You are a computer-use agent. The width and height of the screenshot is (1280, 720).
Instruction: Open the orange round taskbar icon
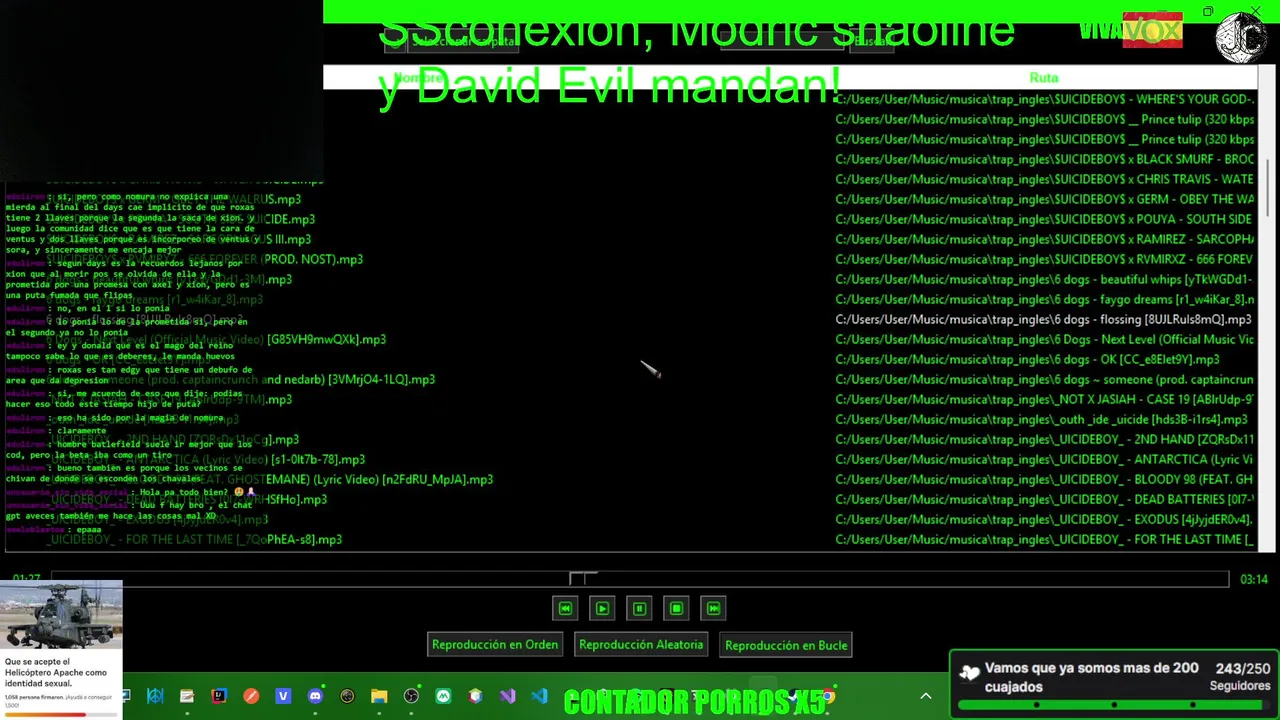(251, 696)
